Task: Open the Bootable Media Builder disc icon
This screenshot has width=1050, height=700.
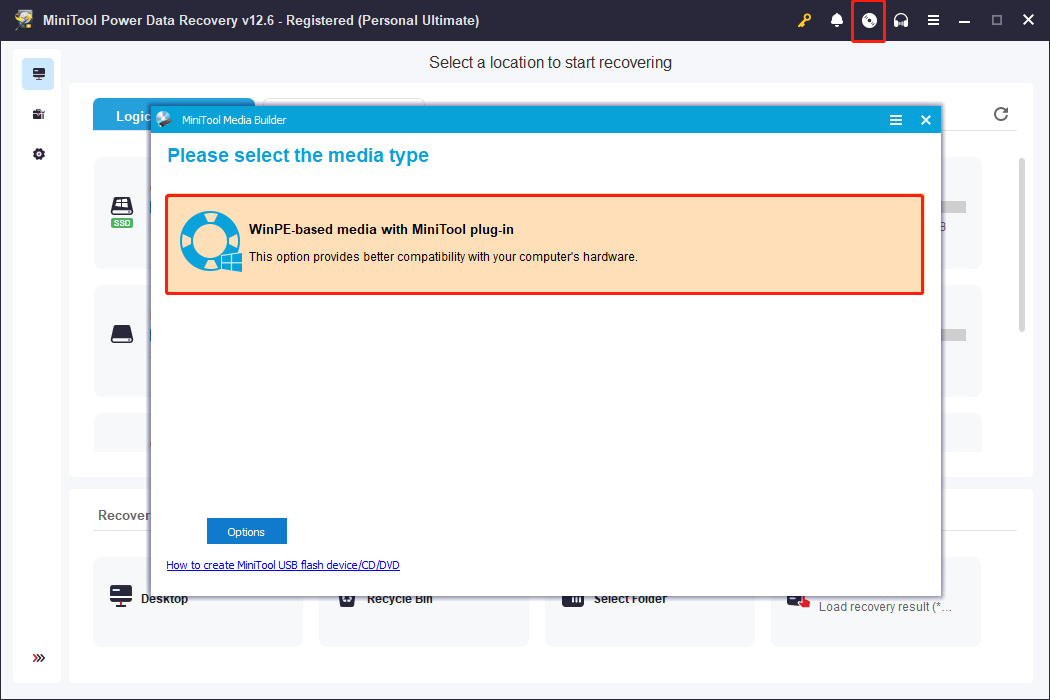Action: [x=868, y=20]
